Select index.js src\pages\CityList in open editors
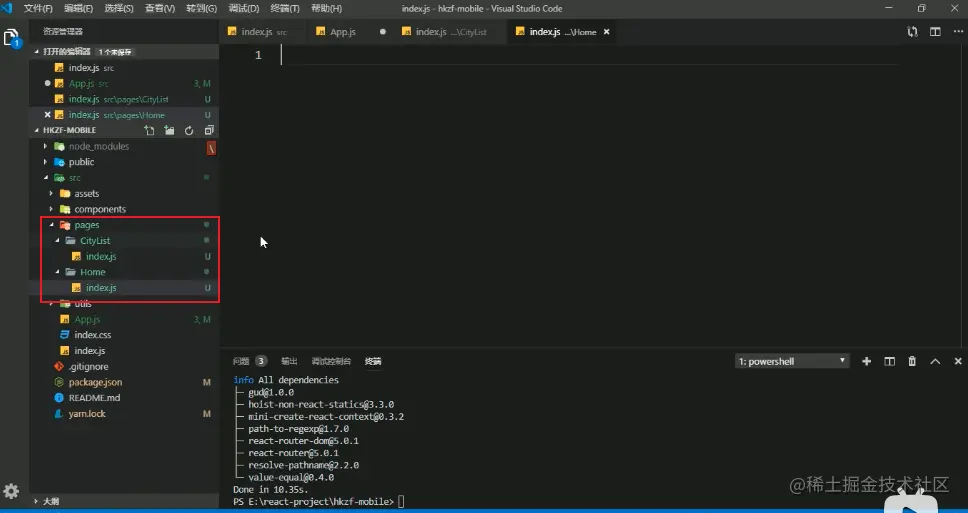The width and height of the screenshot is (968, 513). [x=123, y=99]
